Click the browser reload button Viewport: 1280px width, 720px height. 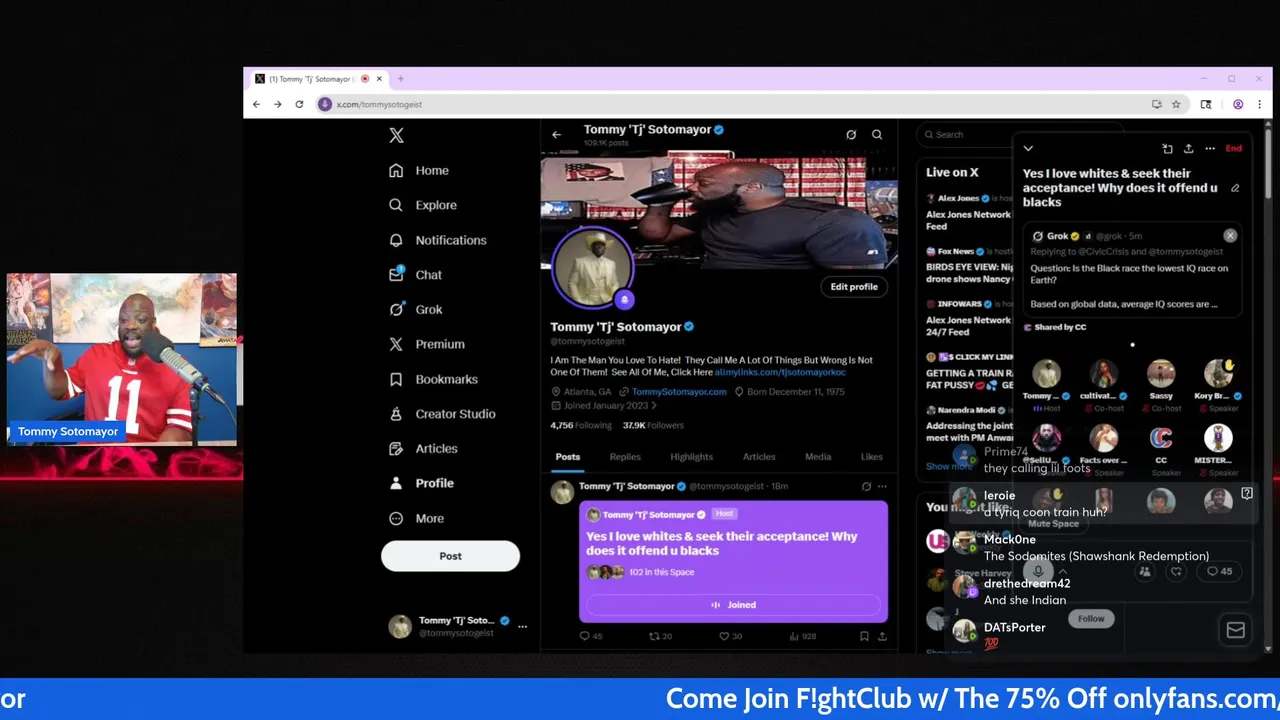(299, 104)
